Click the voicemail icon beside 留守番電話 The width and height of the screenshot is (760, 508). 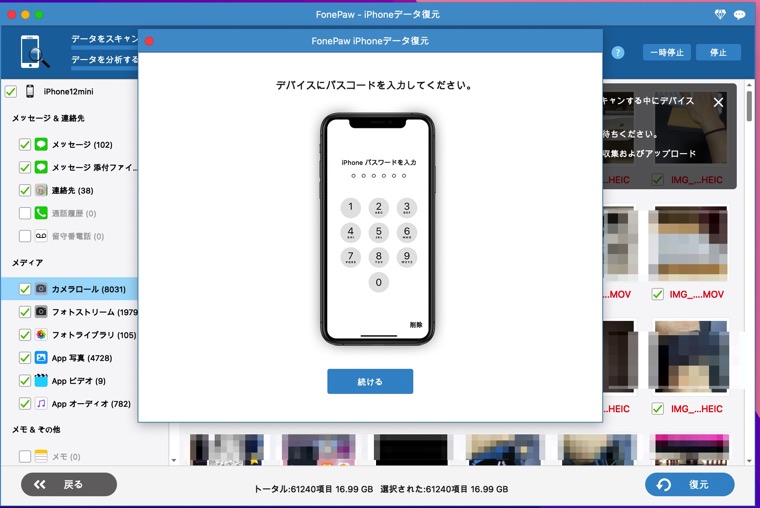coord(41,236)
